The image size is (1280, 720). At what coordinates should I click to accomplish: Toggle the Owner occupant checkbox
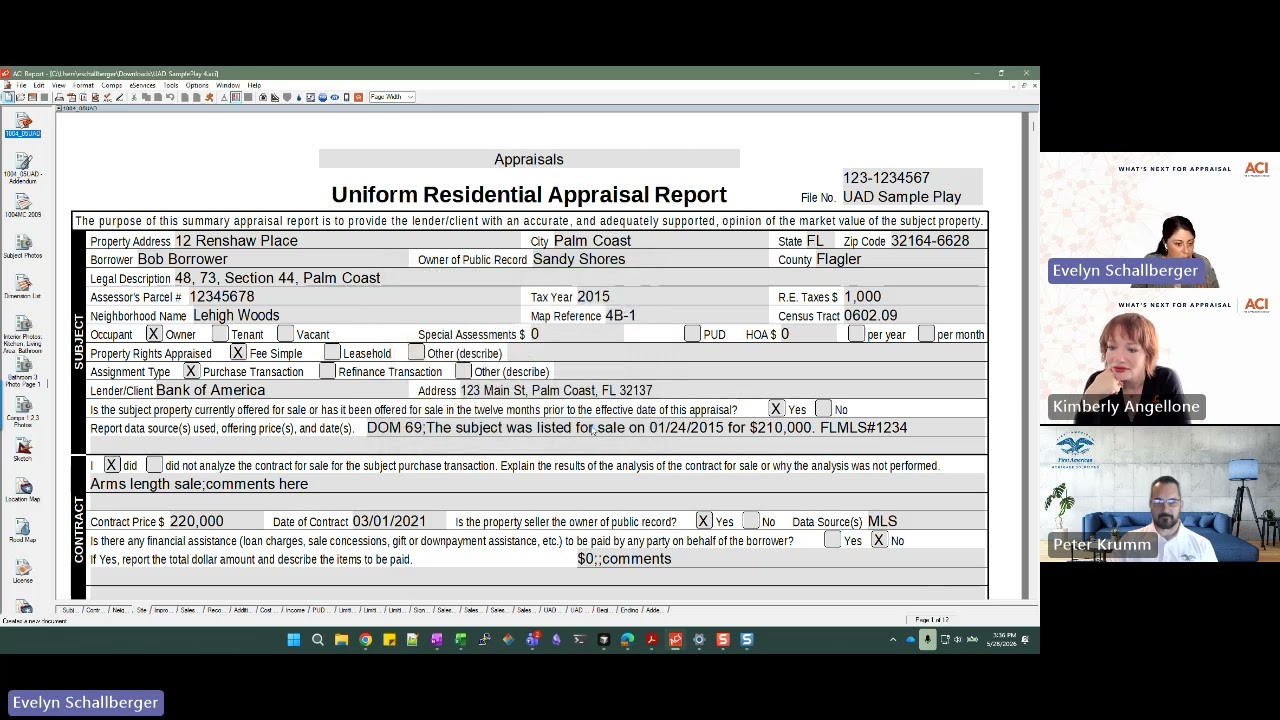pyautogui.click(x=153, y=334)
